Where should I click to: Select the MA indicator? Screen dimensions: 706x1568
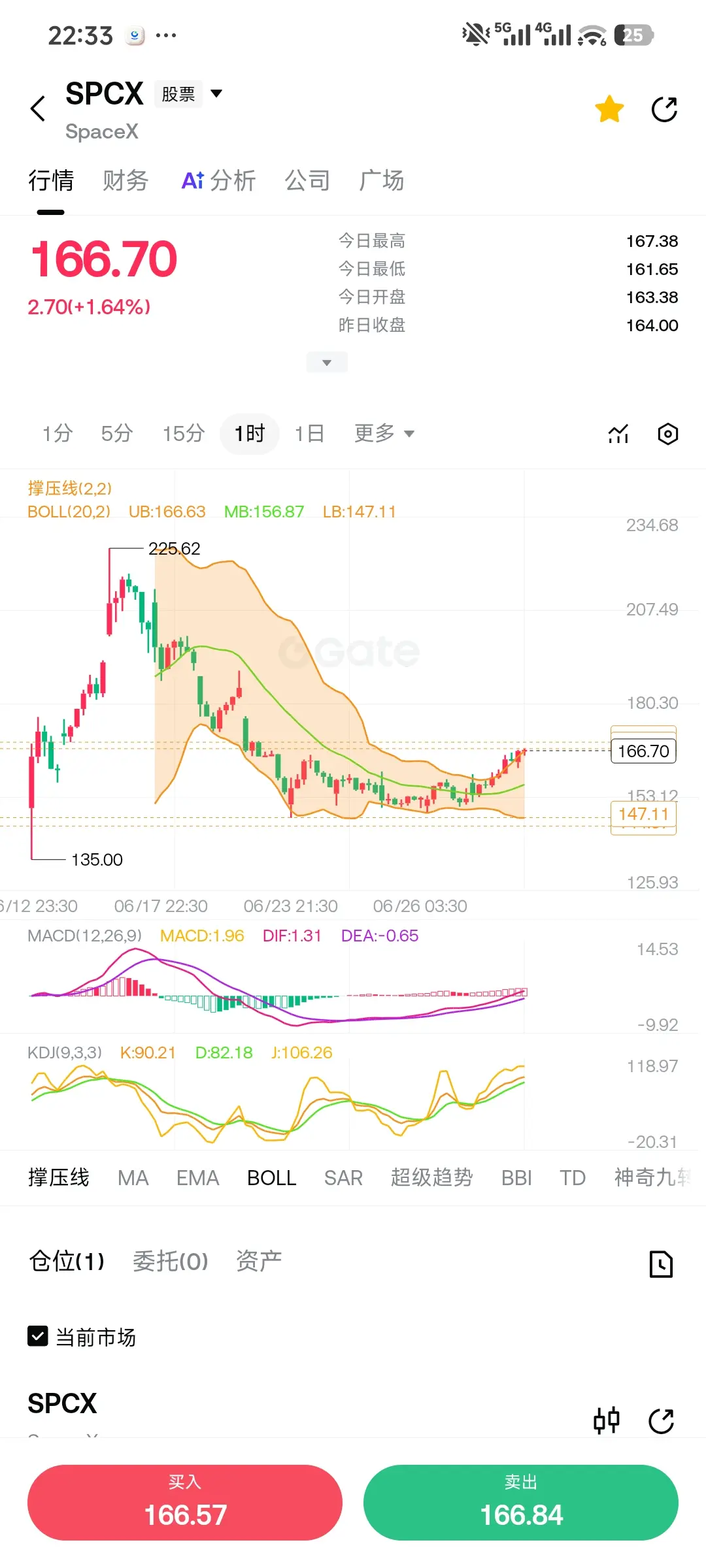(x=133, y=1177)
